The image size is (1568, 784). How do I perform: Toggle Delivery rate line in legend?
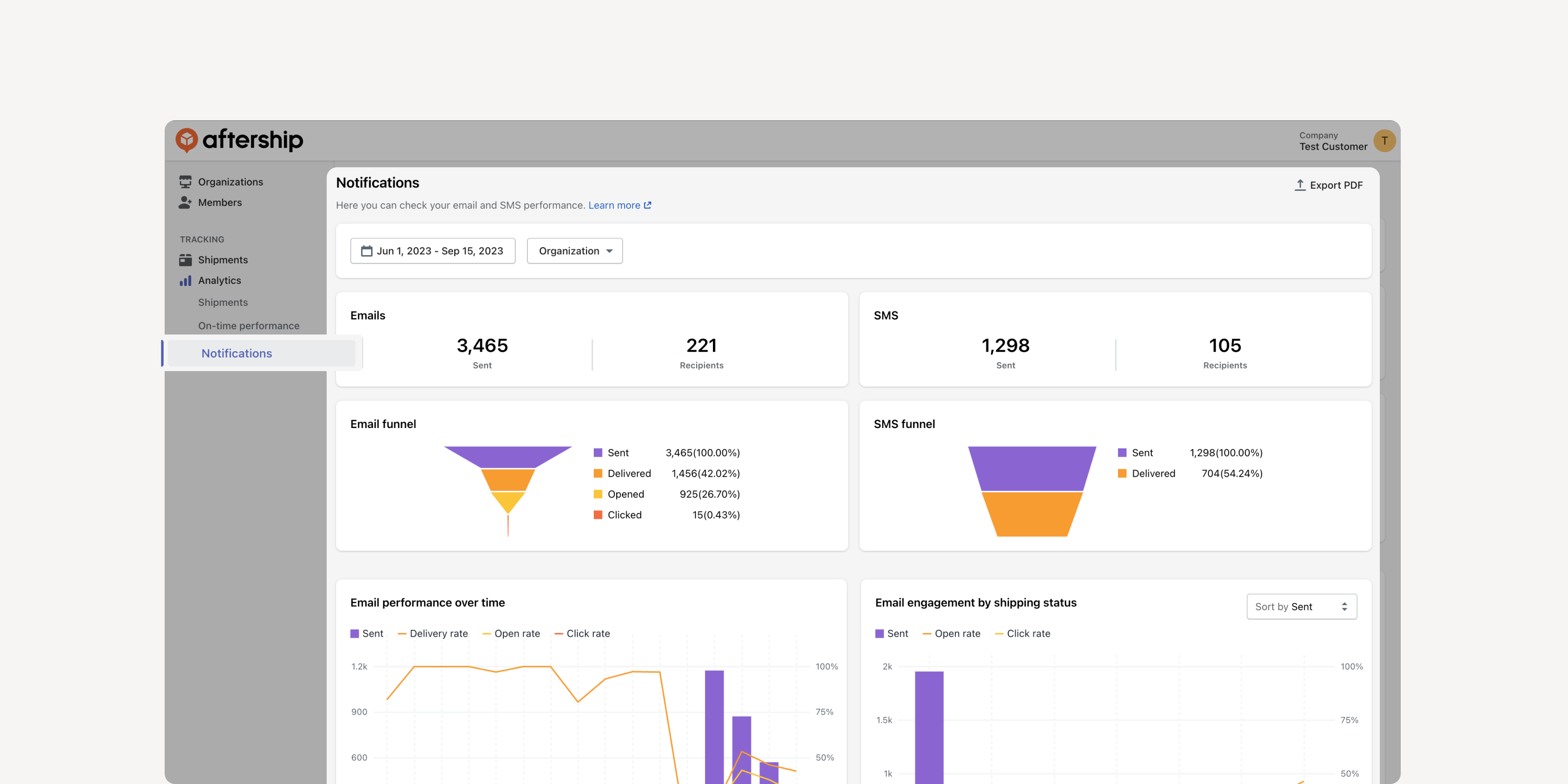tap(433, 633)
